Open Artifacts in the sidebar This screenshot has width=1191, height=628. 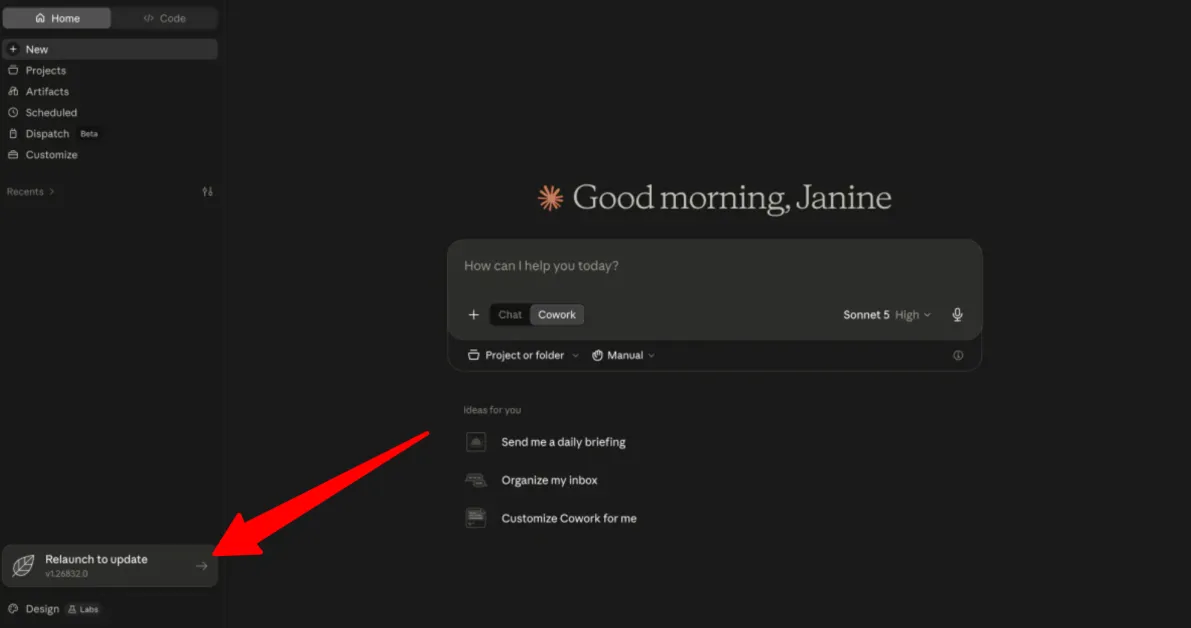click(110, 91)
